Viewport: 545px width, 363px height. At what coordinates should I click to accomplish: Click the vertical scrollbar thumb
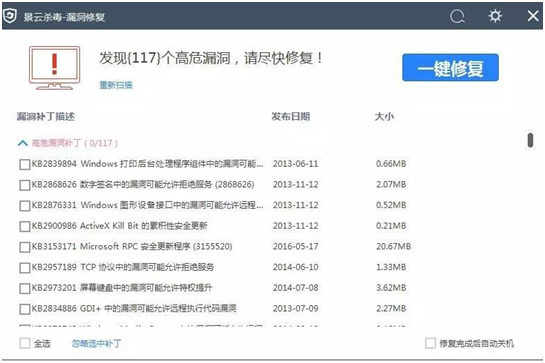pyautogui.click(x=530, y=140)
